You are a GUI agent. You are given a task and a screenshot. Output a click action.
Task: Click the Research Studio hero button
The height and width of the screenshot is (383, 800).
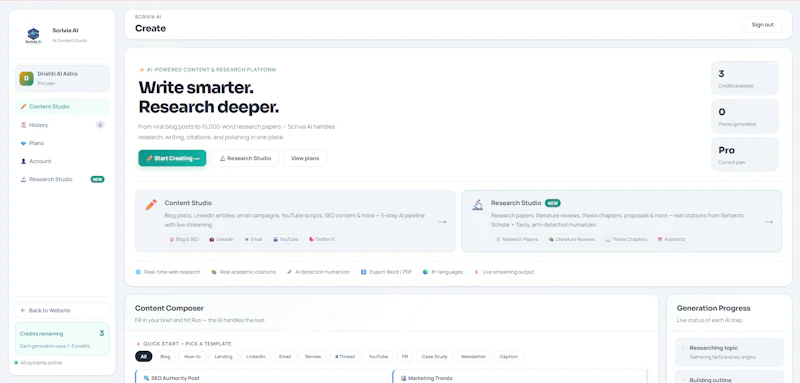pos(245,158)
